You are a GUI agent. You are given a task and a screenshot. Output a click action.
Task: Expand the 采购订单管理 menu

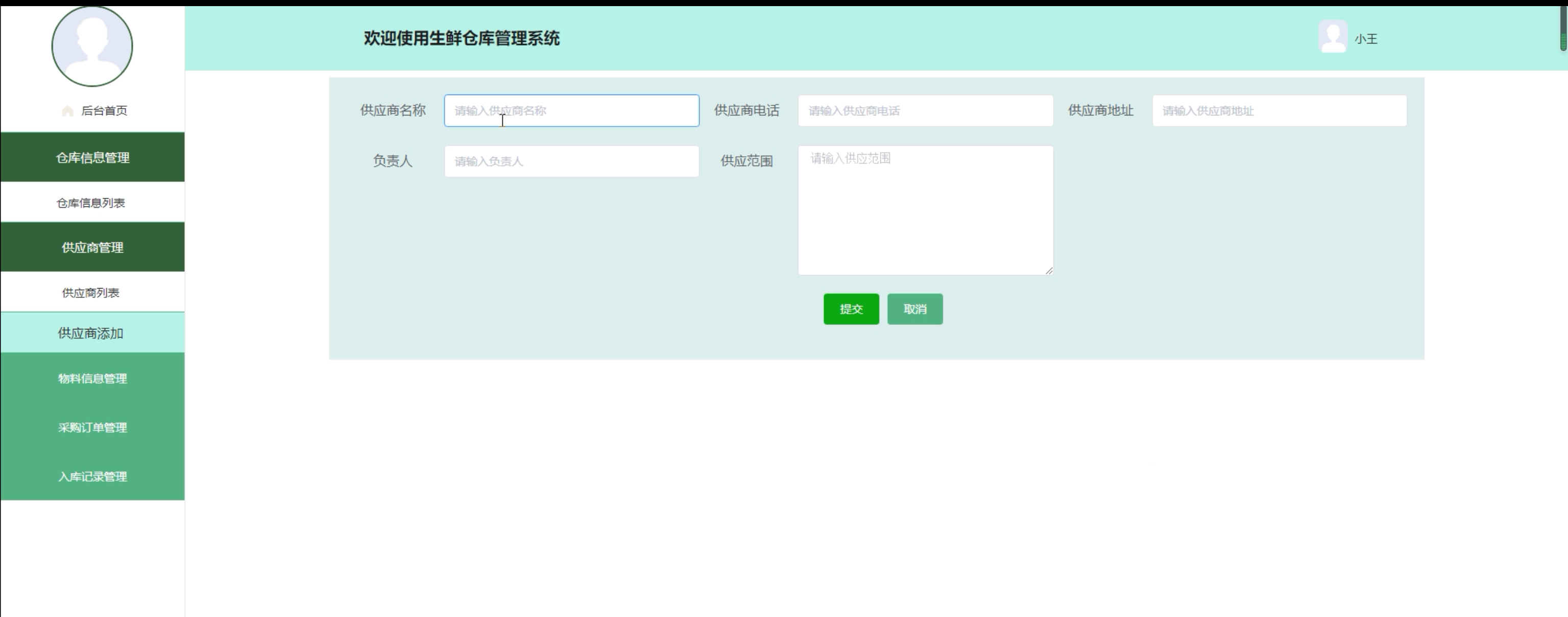(92, 428)
